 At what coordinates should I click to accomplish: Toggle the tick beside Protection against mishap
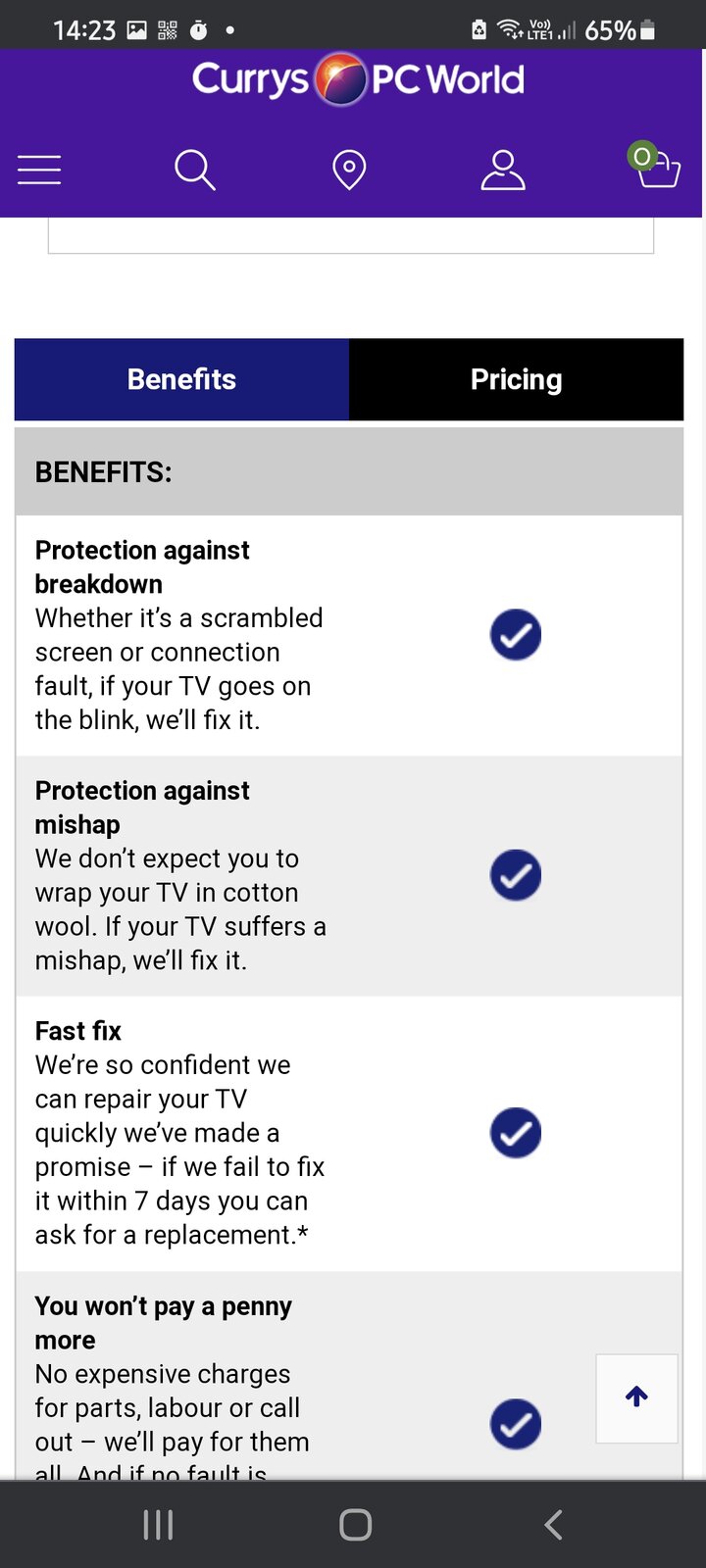pyautogui.click(x=515, y=875)
